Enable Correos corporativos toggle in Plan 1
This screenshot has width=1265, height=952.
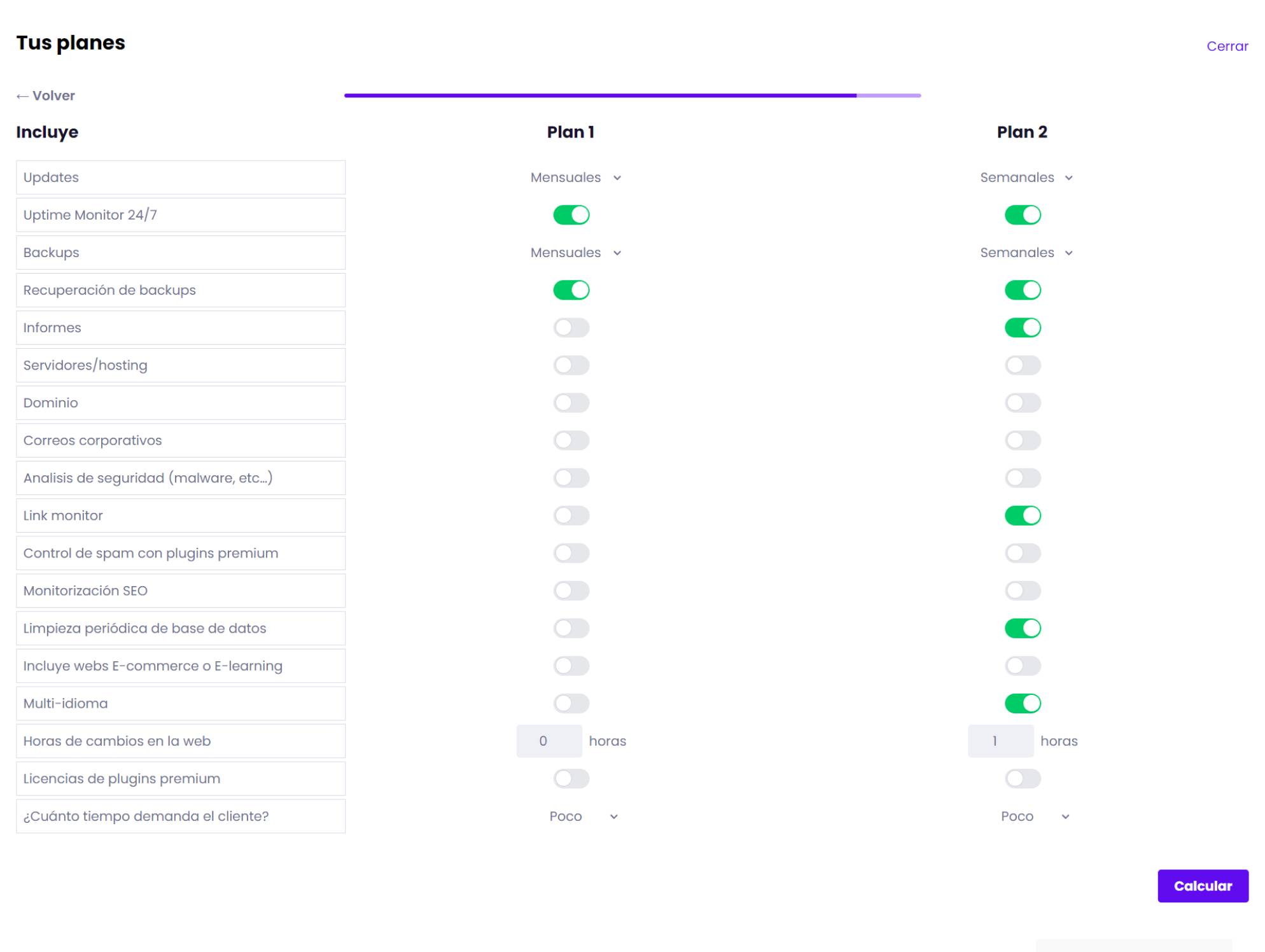[x=571, y=440]
